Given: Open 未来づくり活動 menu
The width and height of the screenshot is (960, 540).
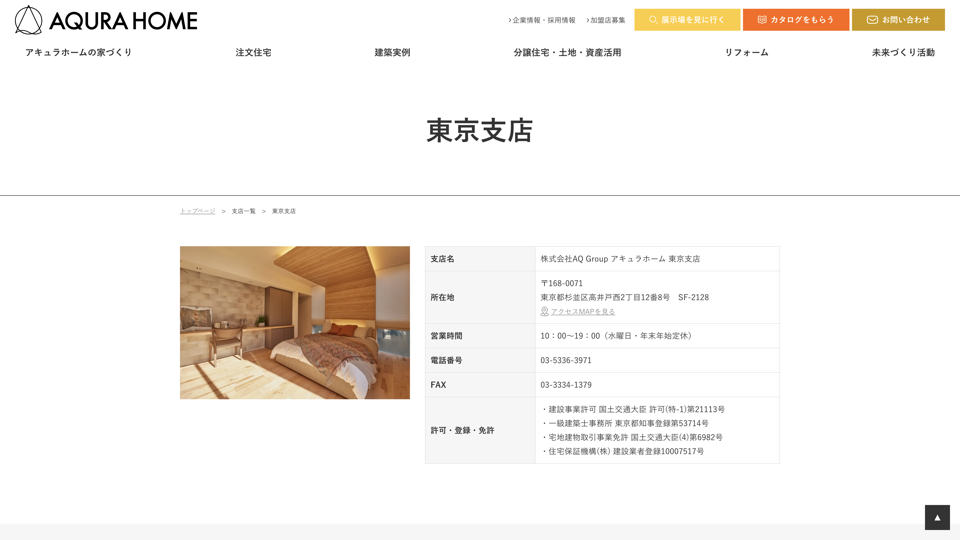Looking at the screenshot, I should 903,53.
